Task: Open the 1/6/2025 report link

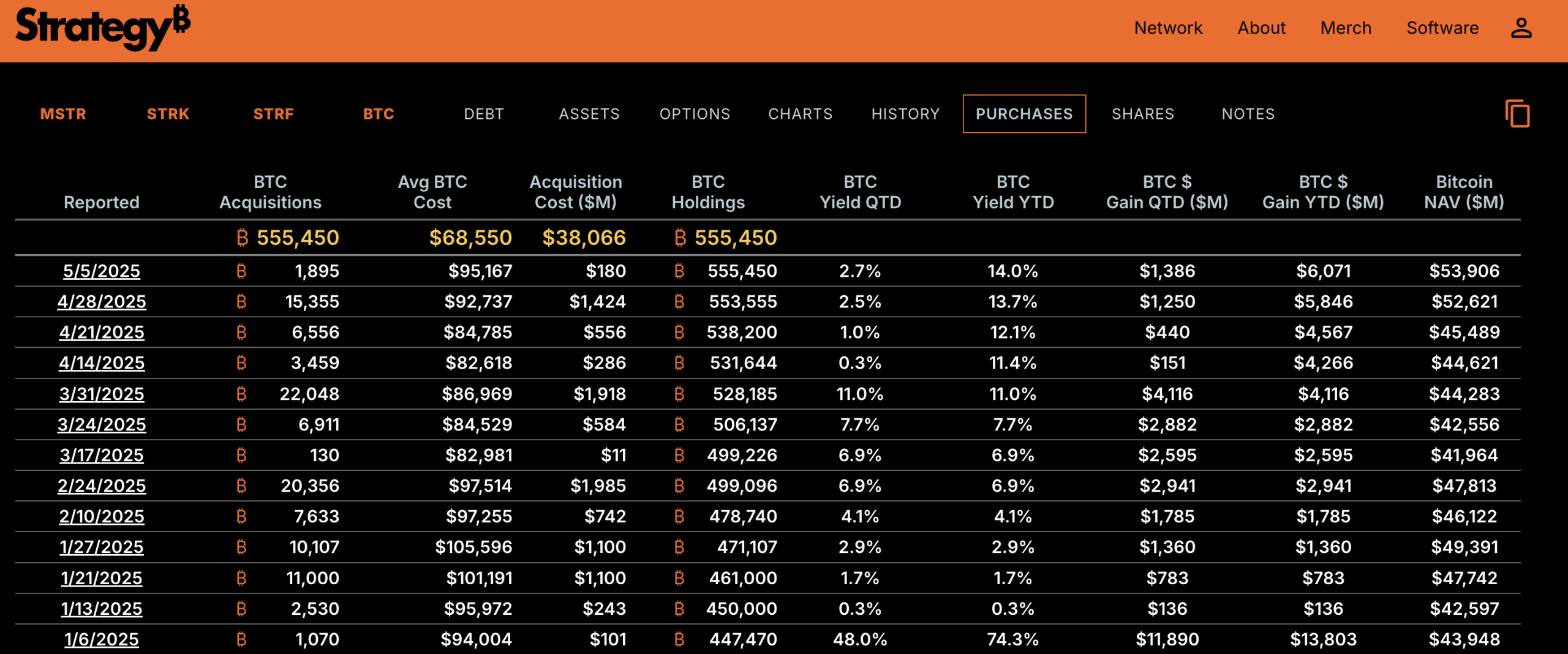Action: (102, 639)
